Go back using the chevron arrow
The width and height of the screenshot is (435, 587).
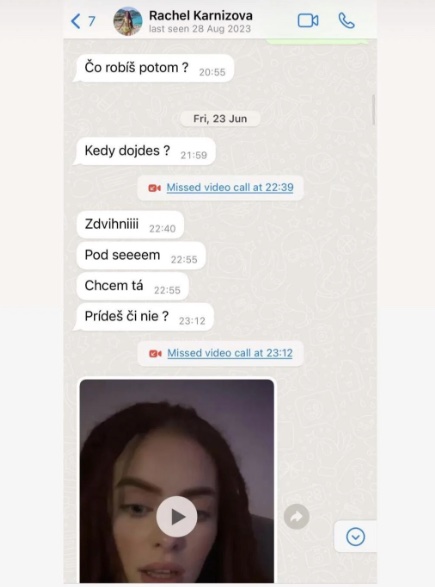click(76, 21)
